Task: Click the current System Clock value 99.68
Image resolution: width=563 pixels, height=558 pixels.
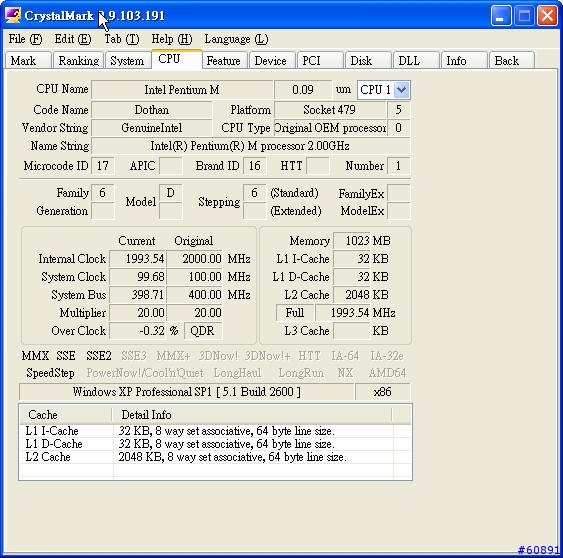Action: coord(138,277)
